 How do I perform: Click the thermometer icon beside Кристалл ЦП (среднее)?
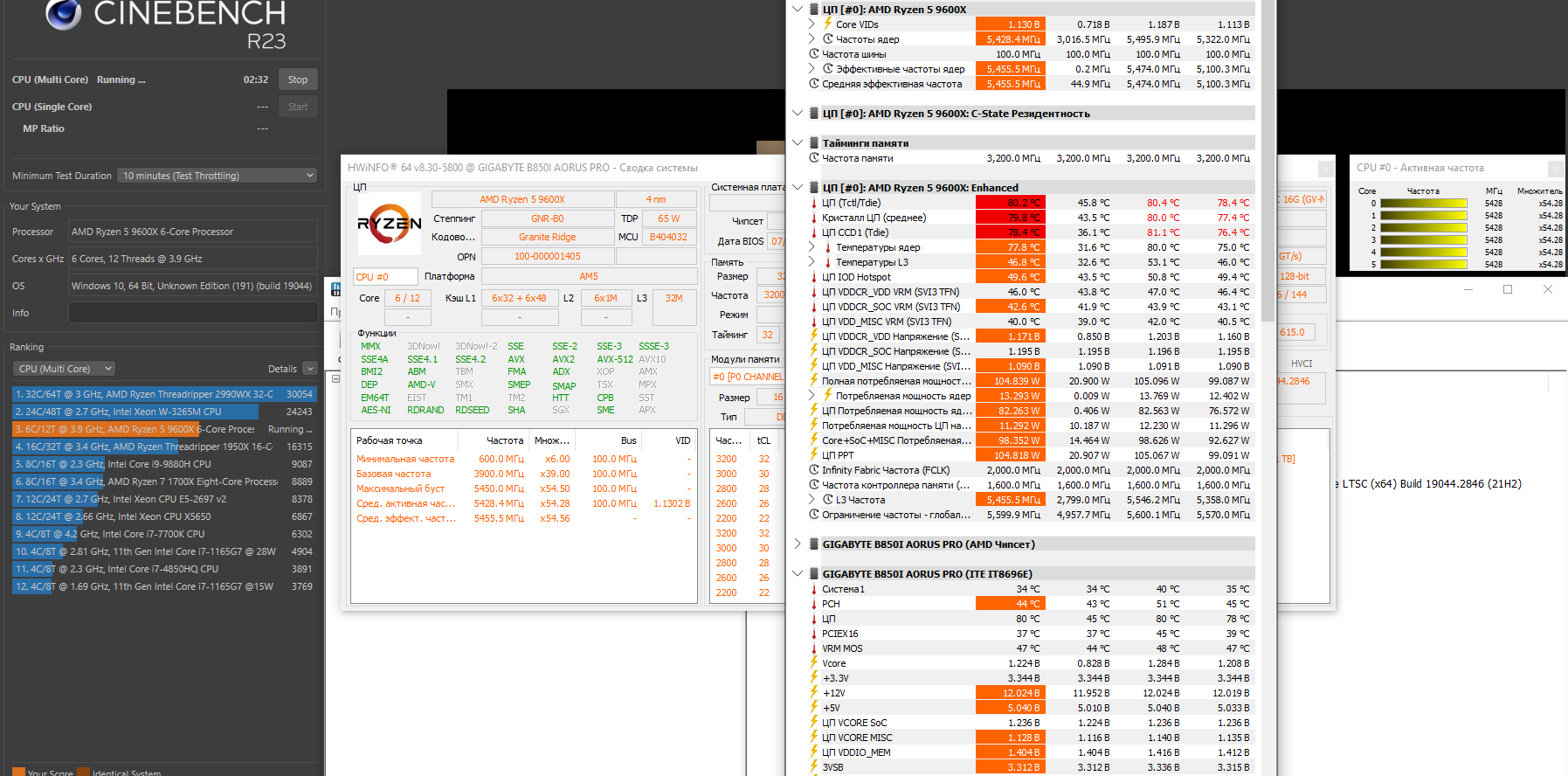pos(814,218)
